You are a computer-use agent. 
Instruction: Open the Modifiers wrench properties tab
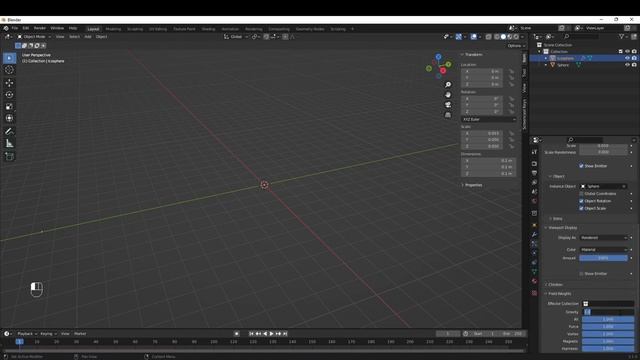click(534, 234)
